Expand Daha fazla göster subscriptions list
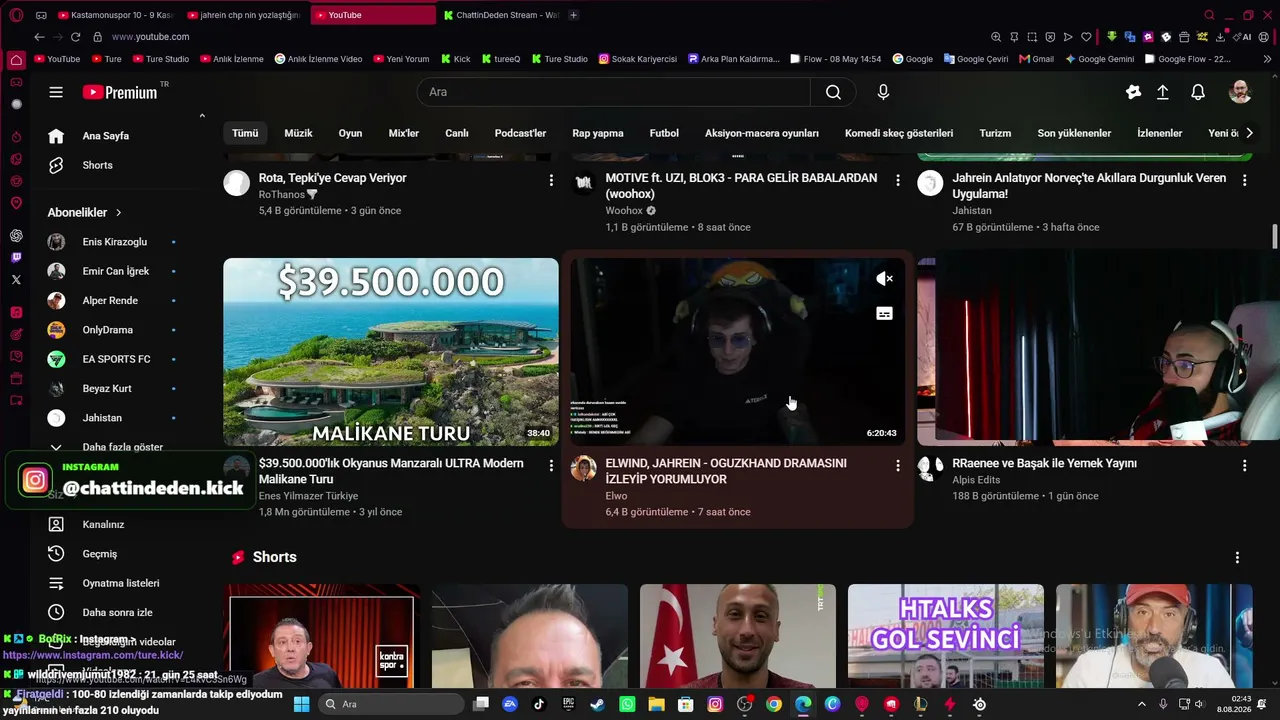This screenshot has height=720, width=1280. (x=120, y=447)
